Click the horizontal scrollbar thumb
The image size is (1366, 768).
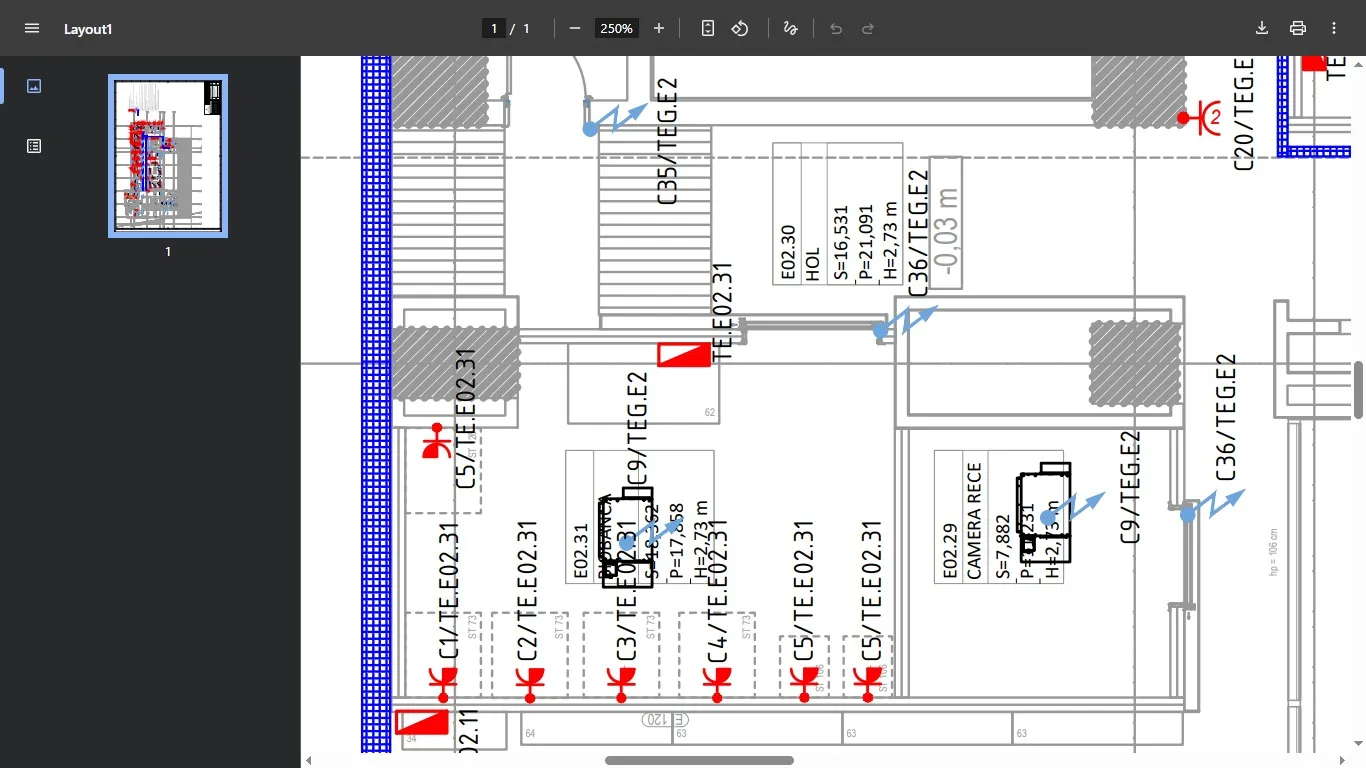(699, 761)
